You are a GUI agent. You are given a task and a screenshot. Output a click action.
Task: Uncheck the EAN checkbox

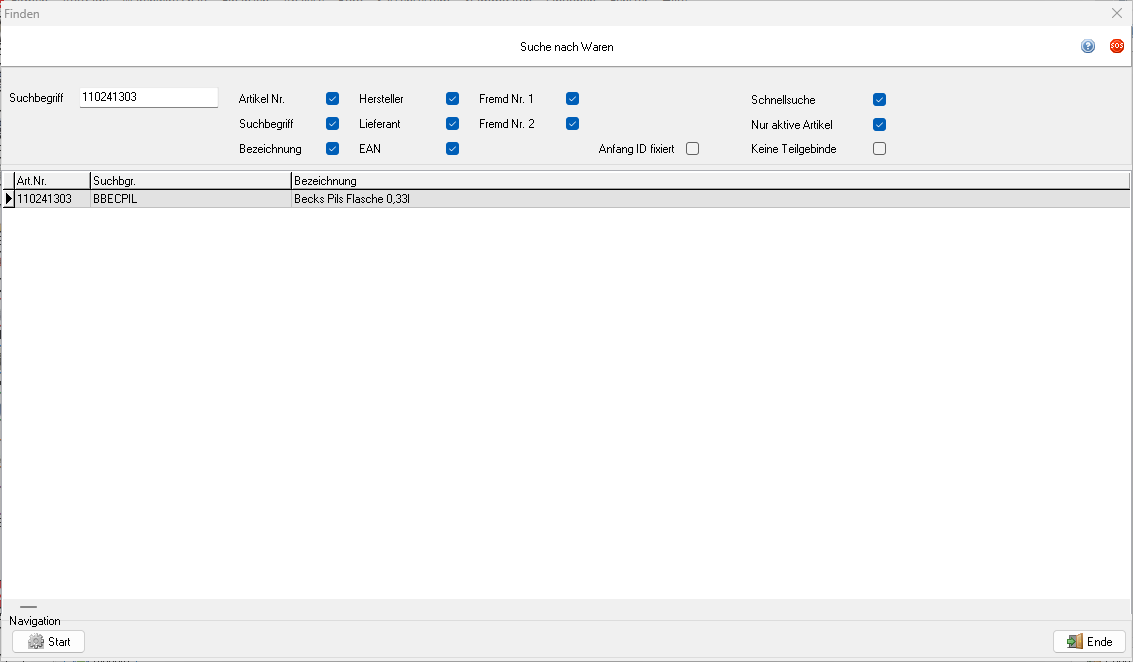coord(453,149)
